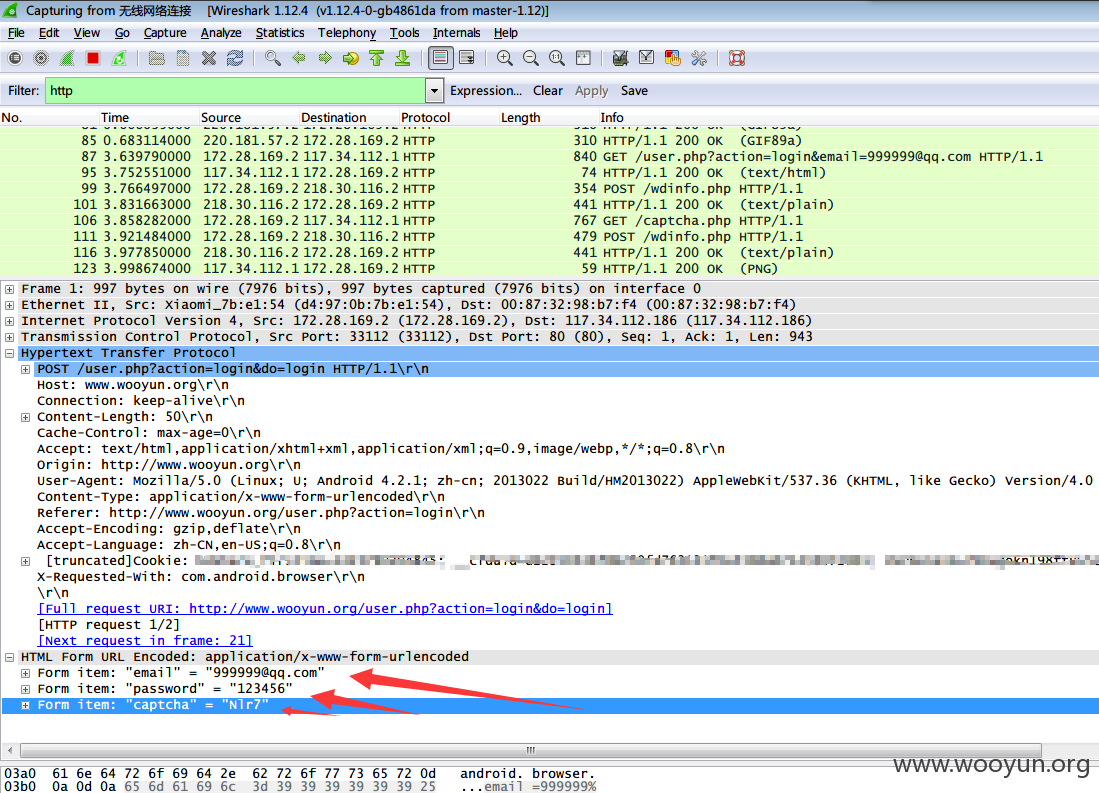The image size is (1099, 793).
Task: Expand the Frame 1 tree node
Action: [9, 289]
